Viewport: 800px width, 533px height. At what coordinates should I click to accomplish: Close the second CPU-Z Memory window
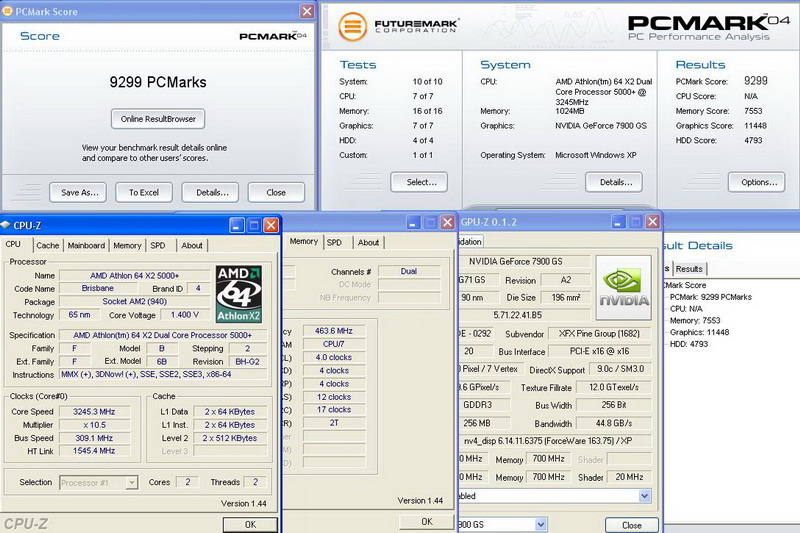pyautogui.click(x=447, y=222)
